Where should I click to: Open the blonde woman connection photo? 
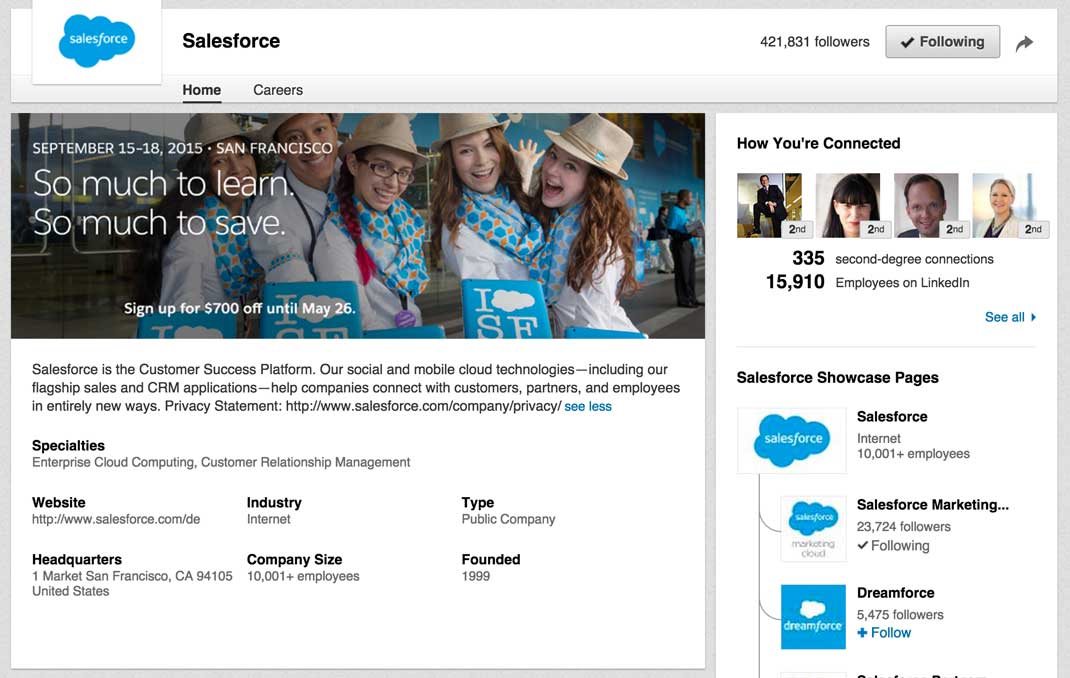tap(1005, 205)
